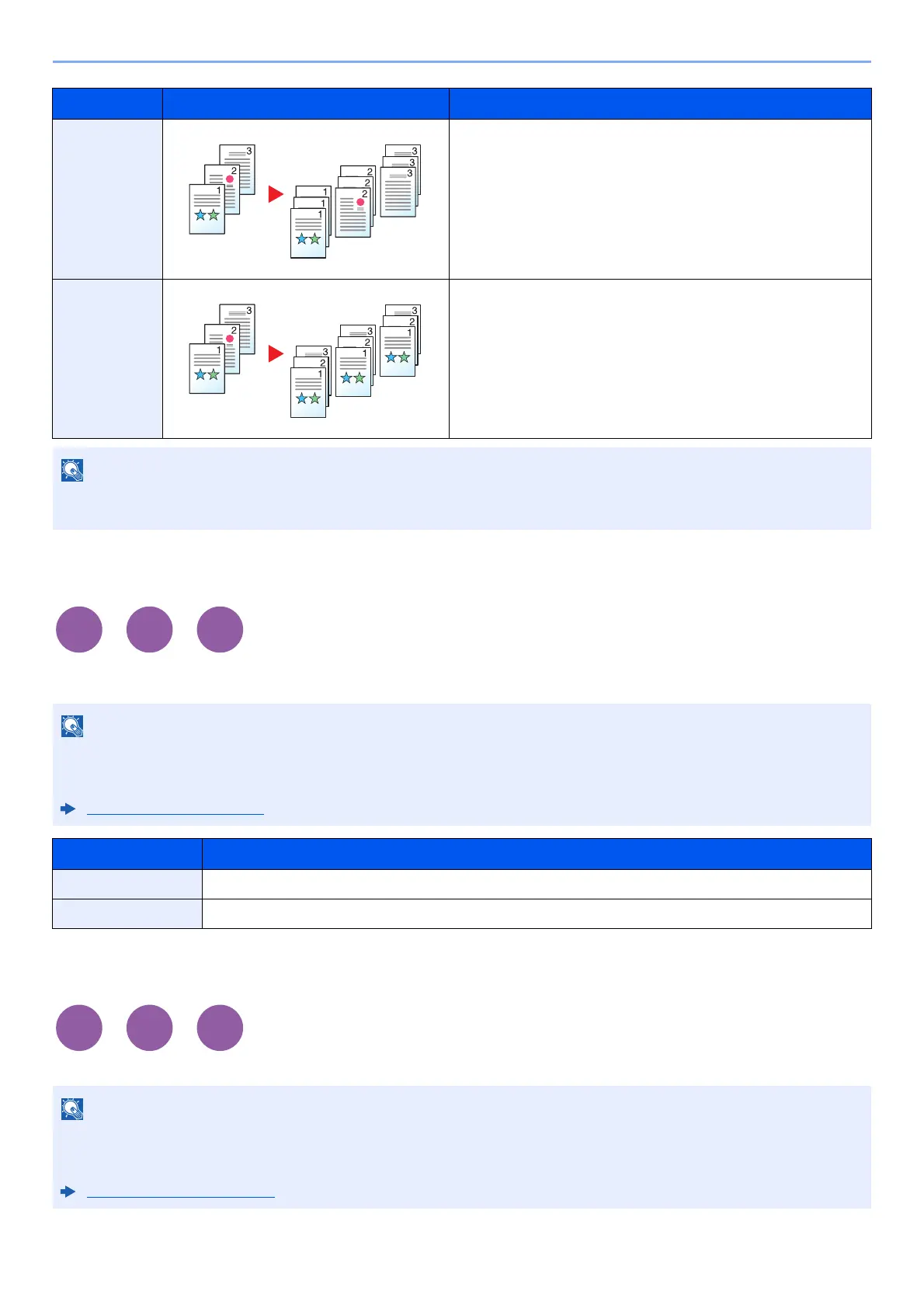Open the underlined link in the bottom note
Screen dimensions: 924x1308
[x=181, y=1192]
